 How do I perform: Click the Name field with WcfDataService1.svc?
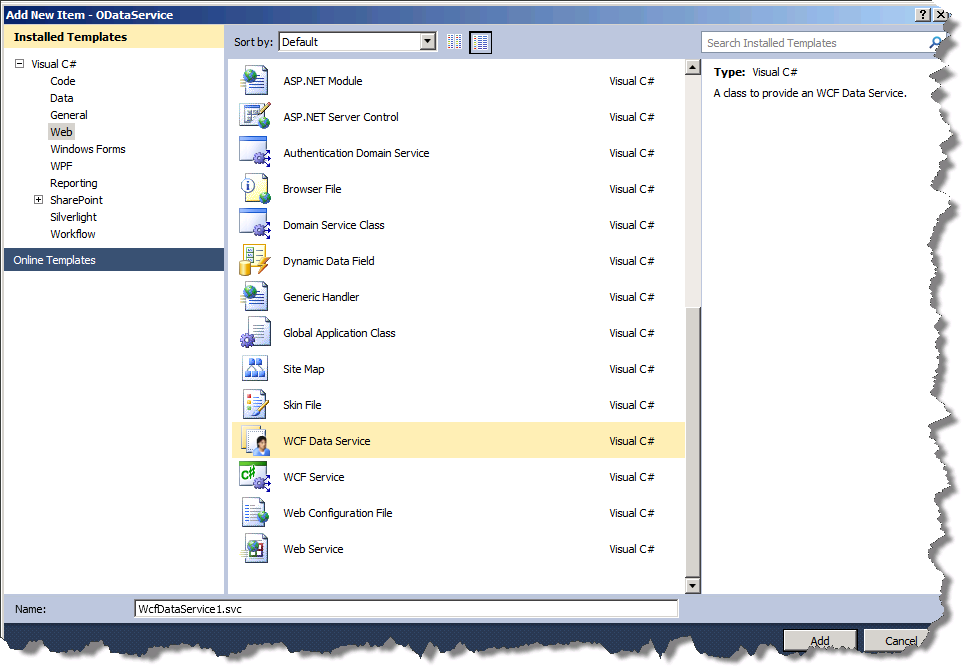pyautogui.click(x=406, y=609)
